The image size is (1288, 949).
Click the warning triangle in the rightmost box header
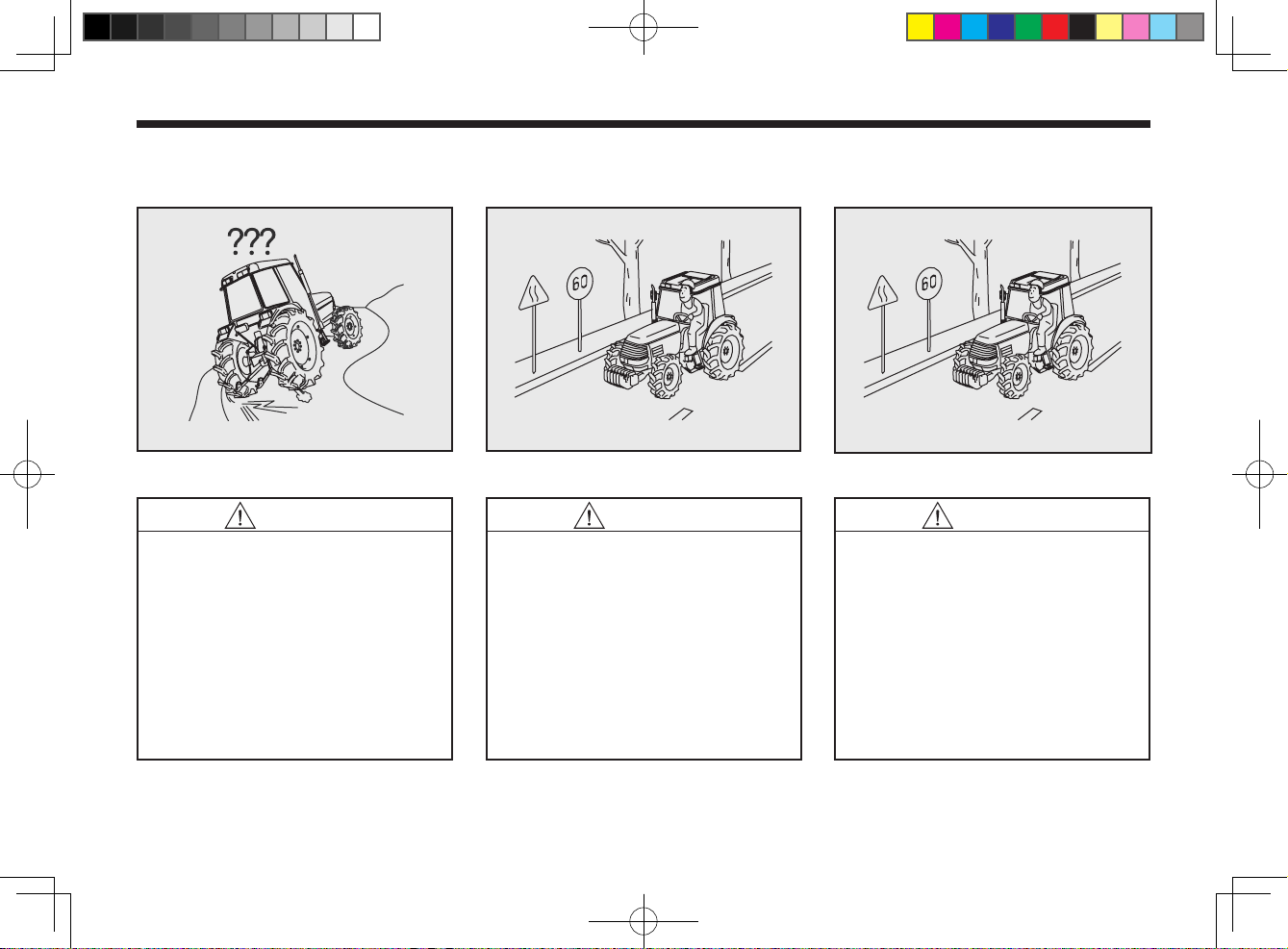point(937,515)
